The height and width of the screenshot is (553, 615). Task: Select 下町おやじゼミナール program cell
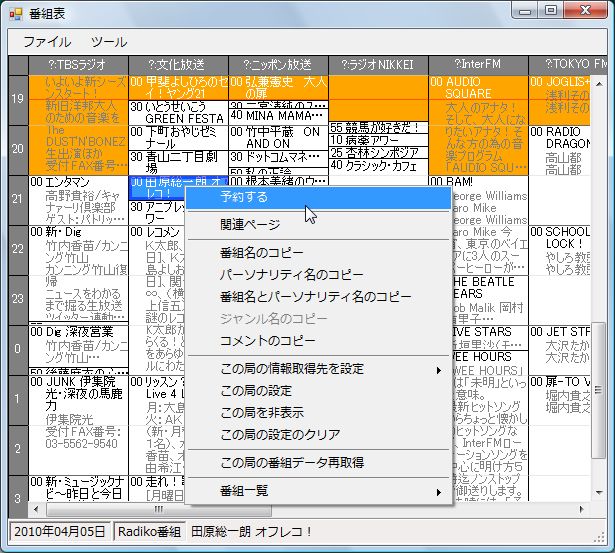pyautogui.click(x=178, y=138)
